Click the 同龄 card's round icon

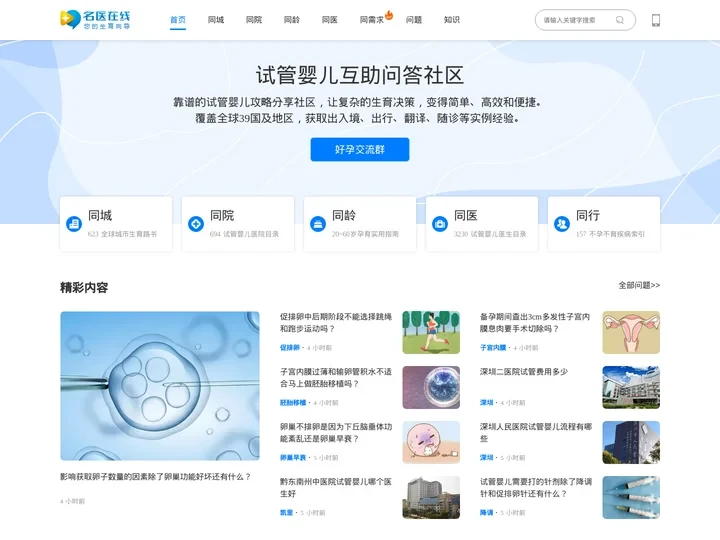[318, 224]
